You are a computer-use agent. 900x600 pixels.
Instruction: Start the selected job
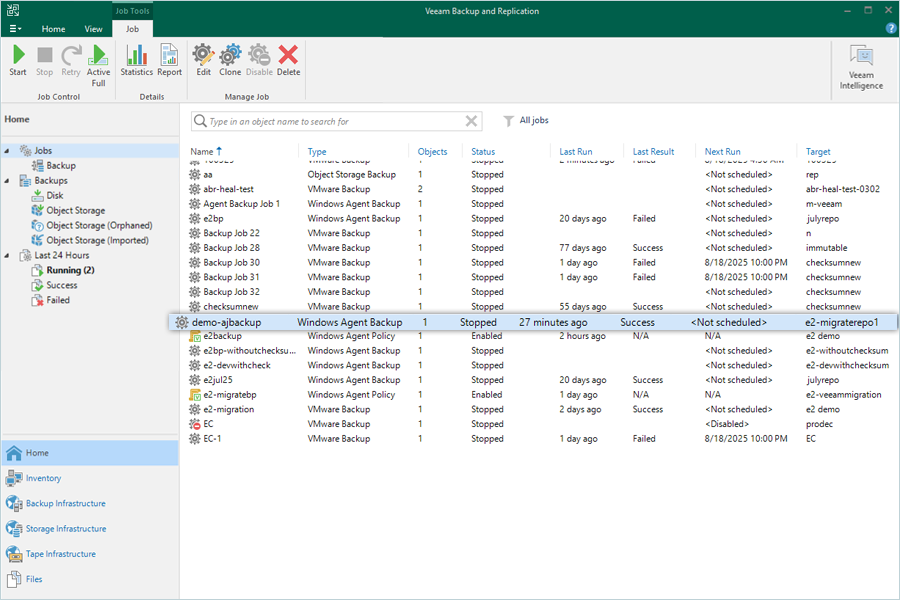tap(18, 60)
